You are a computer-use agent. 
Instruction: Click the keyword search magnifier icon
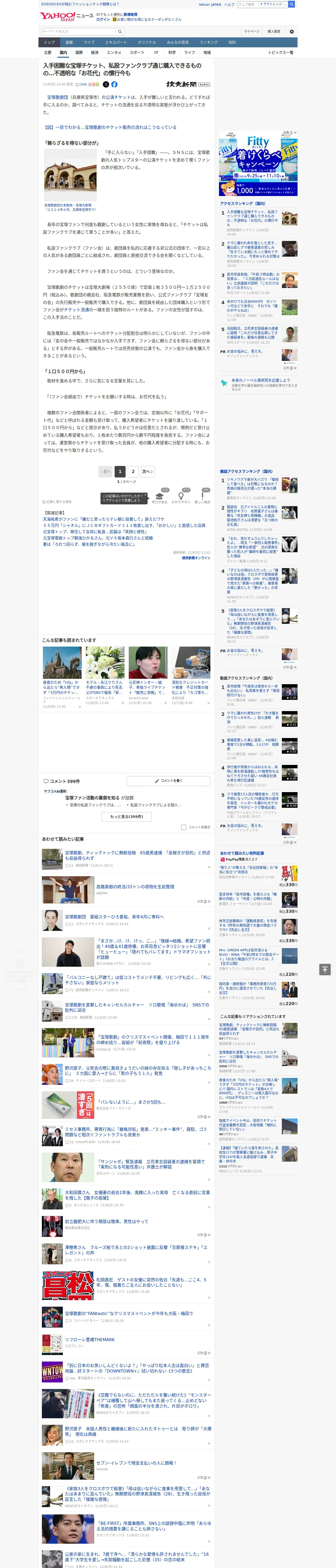tap(120, 32)
